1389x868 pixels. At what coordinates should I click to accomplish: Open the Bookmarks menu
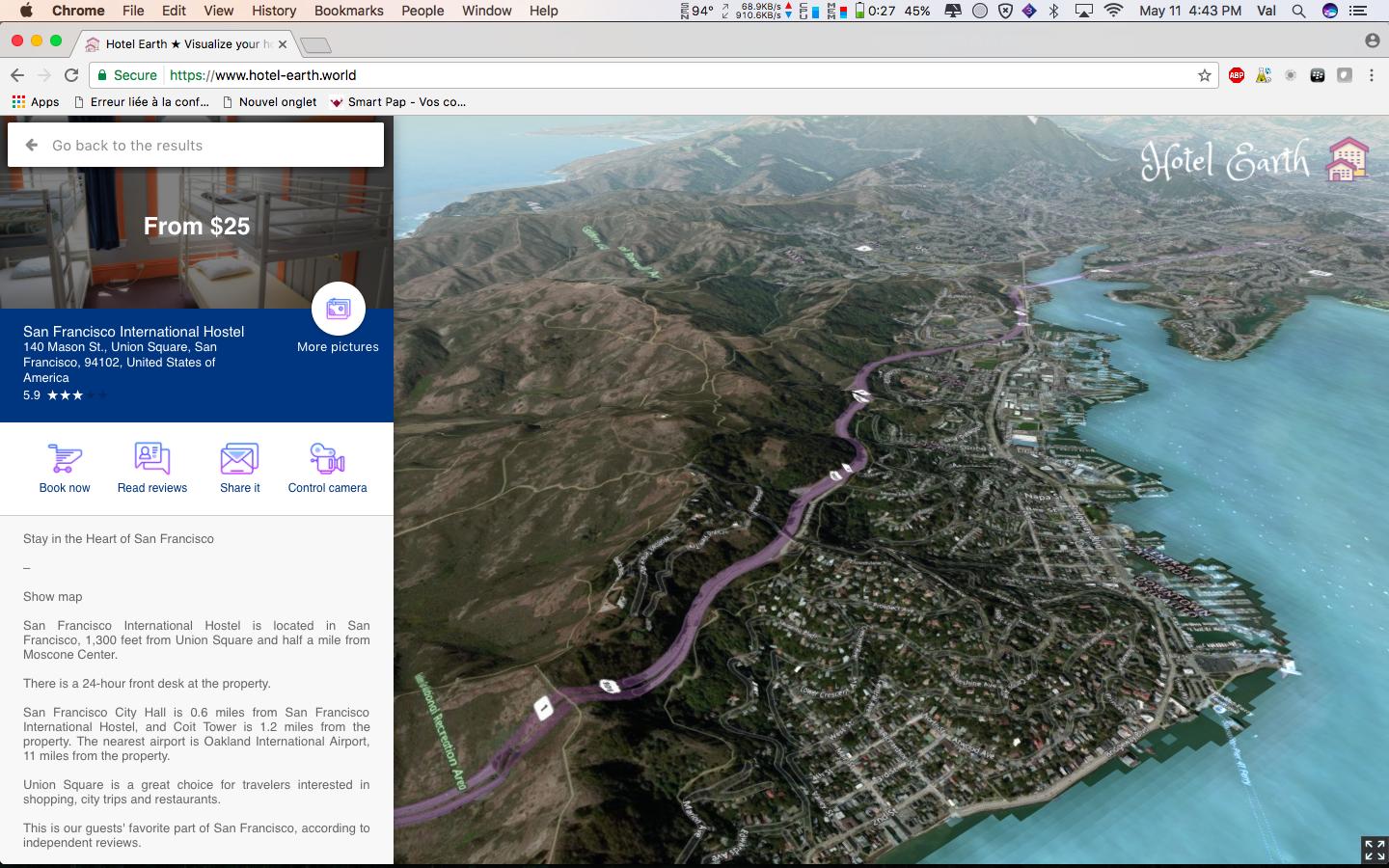[x=348, y=11]
